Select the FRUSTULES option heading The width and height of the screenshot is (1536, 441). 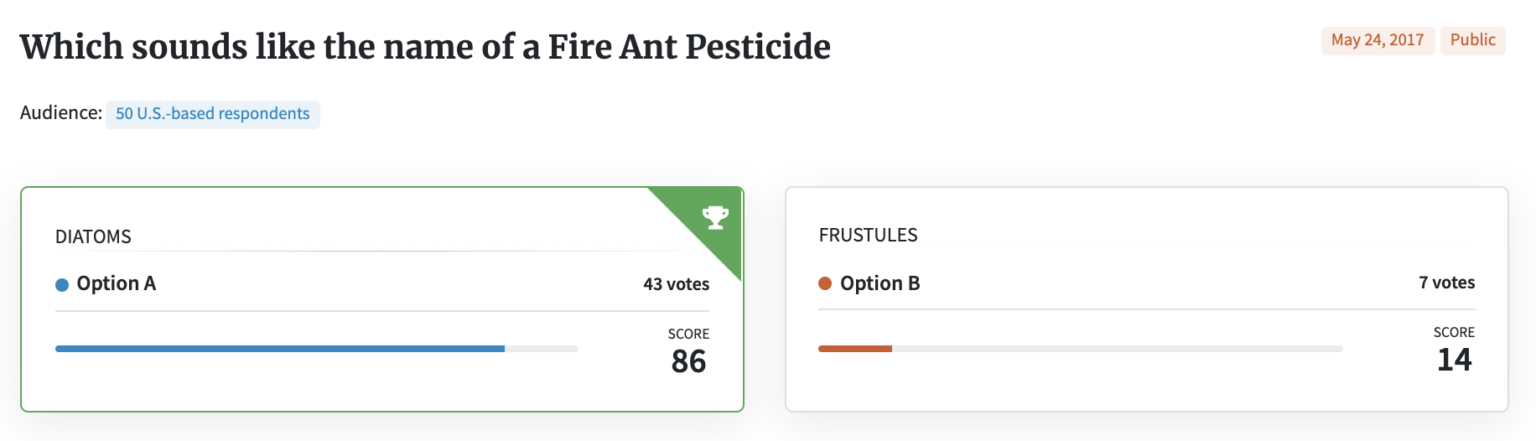click(868, 236)
